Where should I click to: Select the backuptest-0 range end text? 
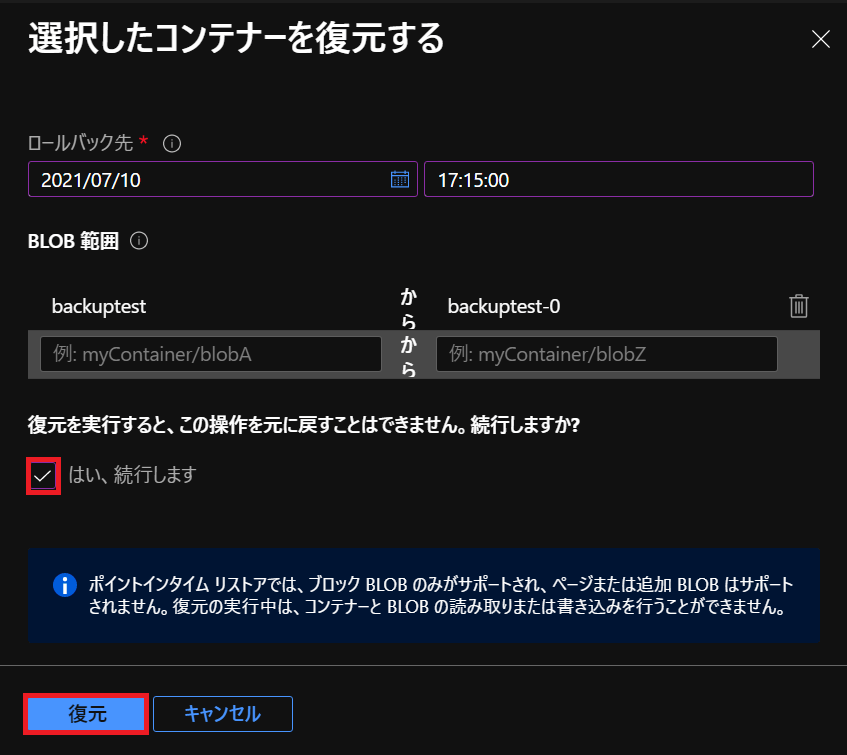coord(503,306)
